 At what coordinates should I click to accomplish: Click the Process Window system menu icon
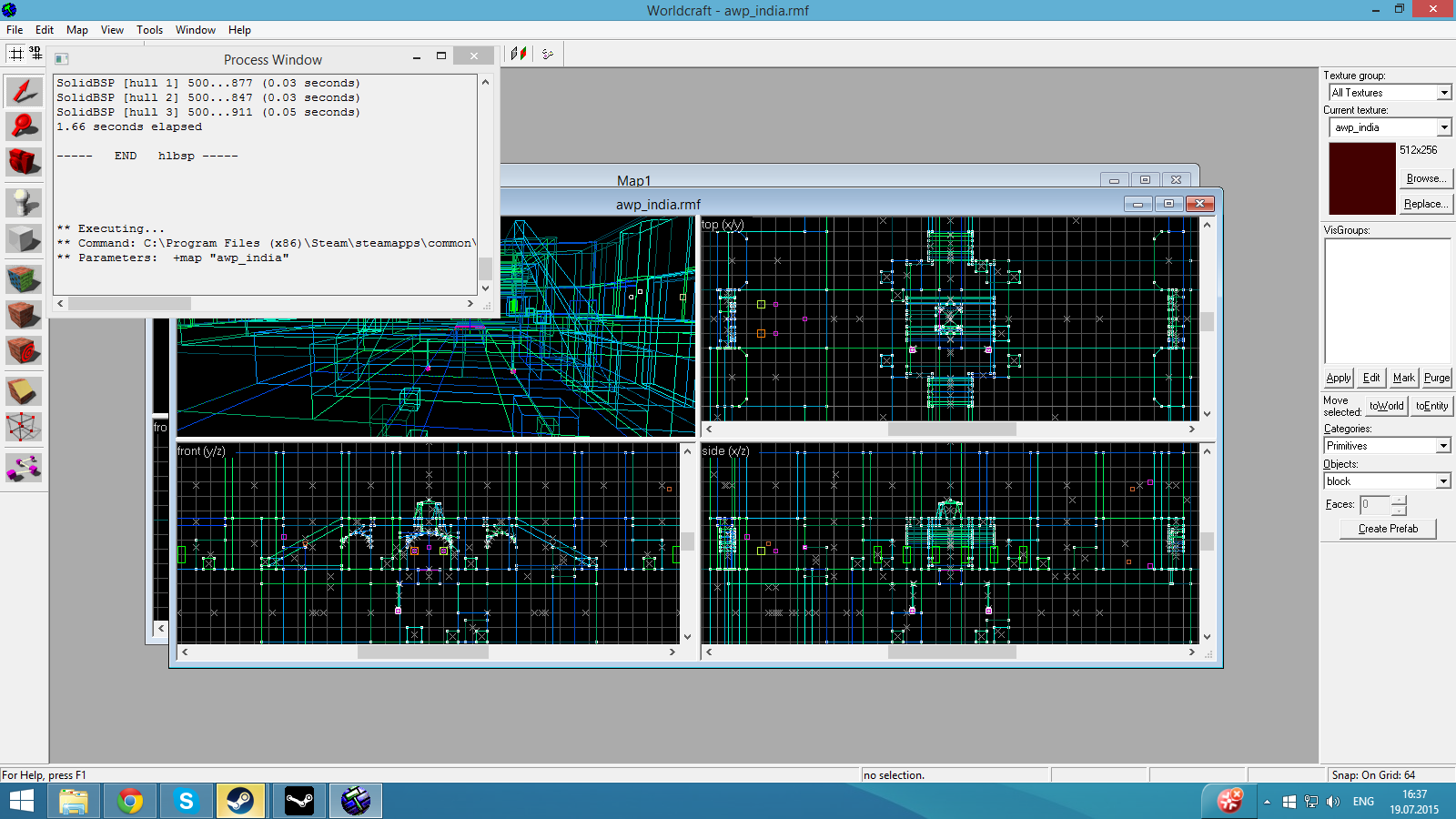point(62,59)
